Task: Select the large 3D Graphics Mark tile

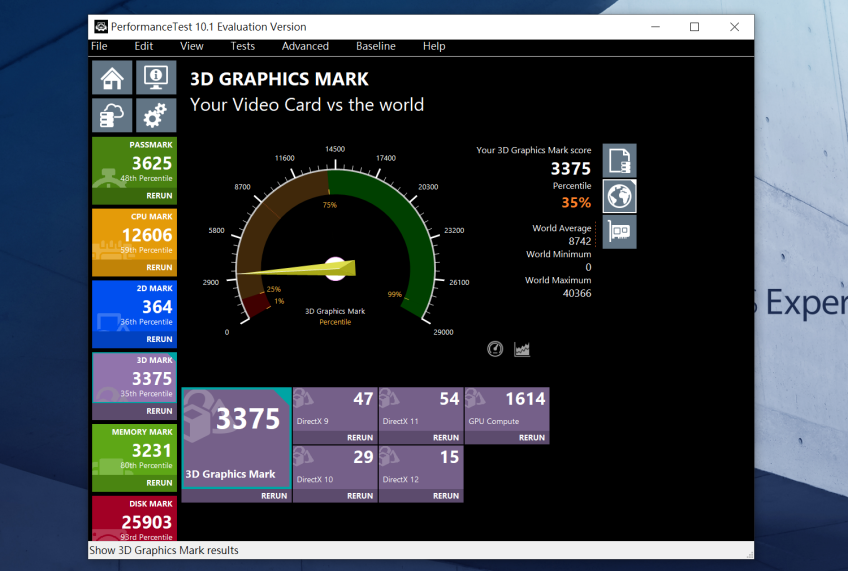Action: [236, 438]
